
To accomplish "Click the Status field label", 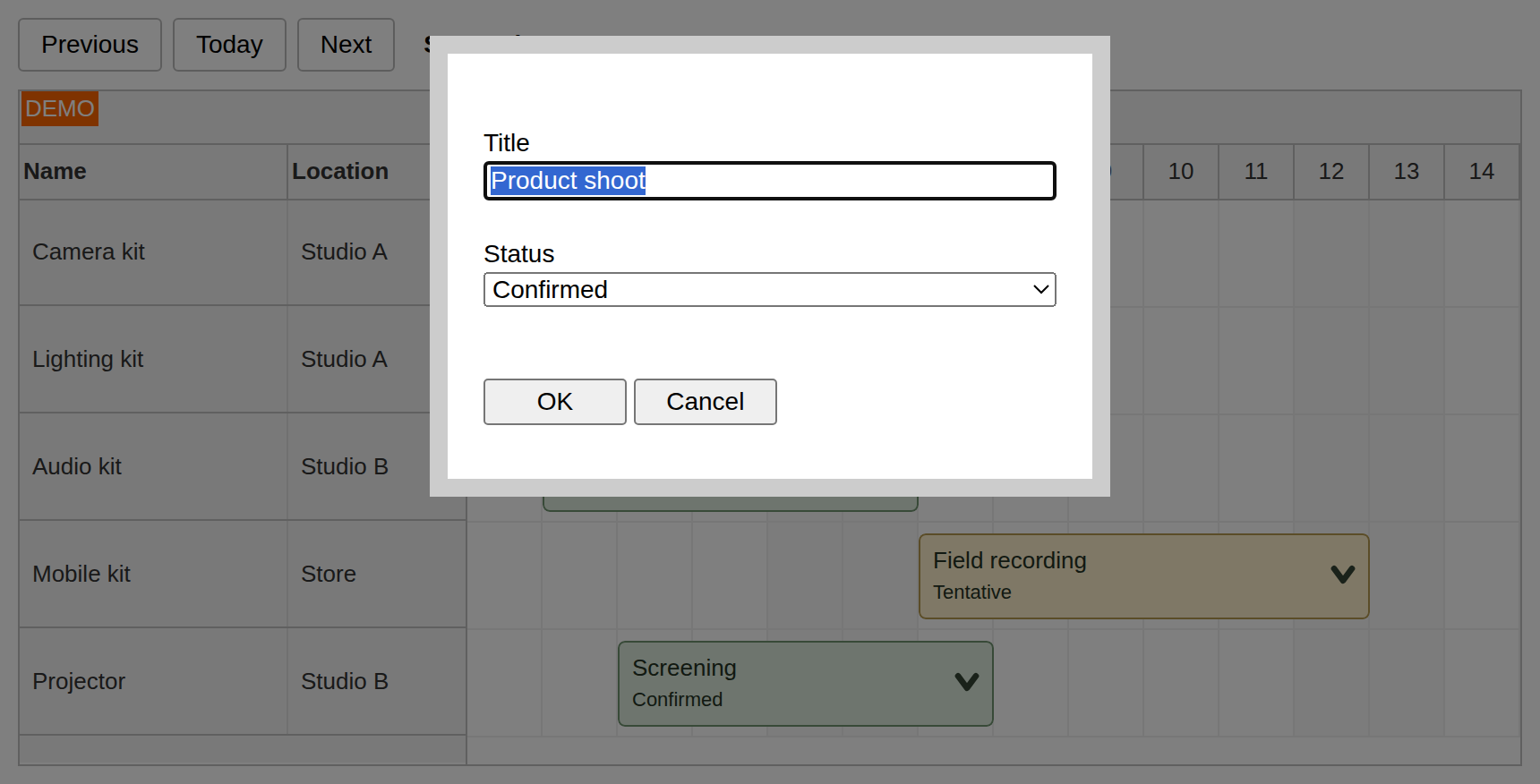I will 519,254.
